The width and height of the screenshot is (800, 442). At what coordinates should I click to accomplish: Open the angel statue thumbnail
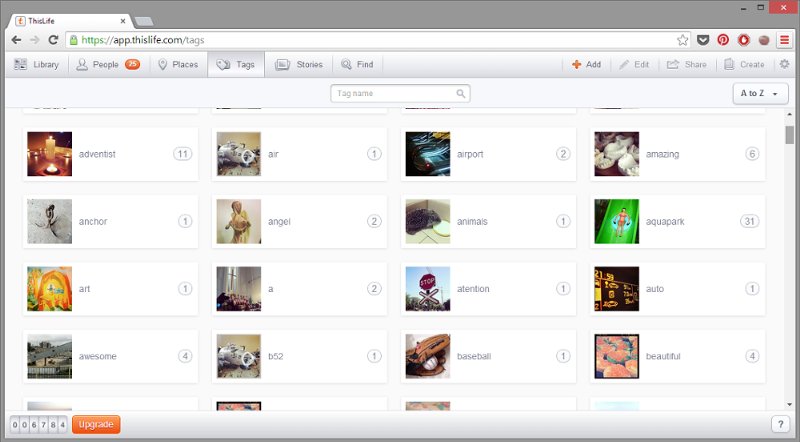tap(239, 222)
